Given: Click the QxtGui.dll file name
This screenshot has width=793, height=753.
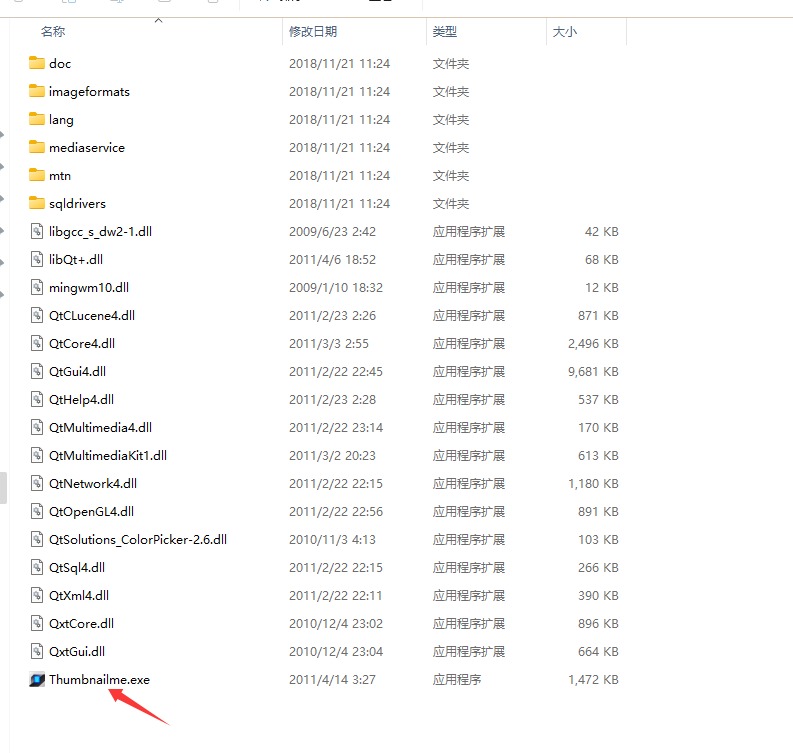Looking at the screenshot, I should (x=77, y=651).
